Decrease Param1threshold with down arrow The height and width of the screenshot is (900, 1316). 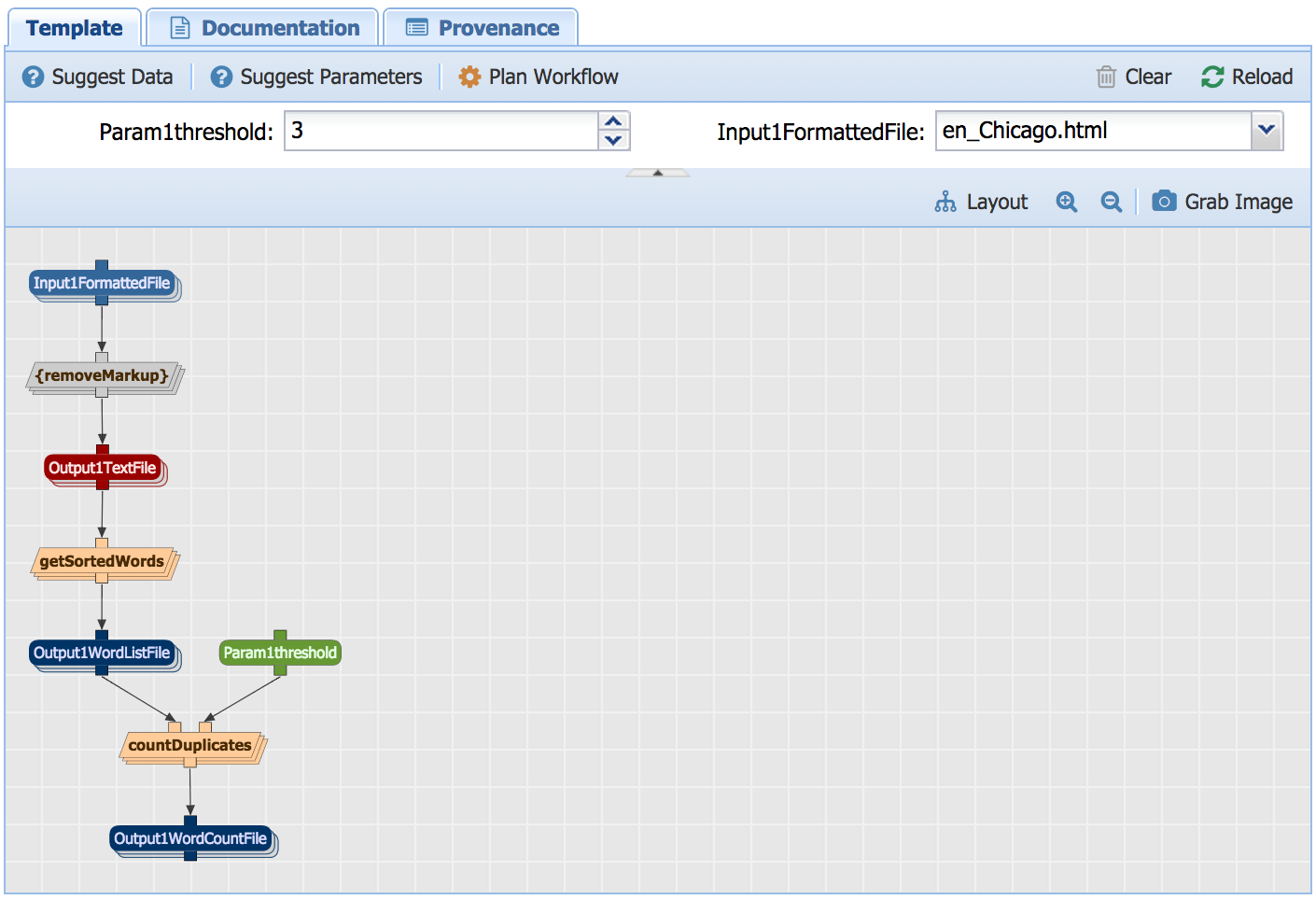pos(613,140)
